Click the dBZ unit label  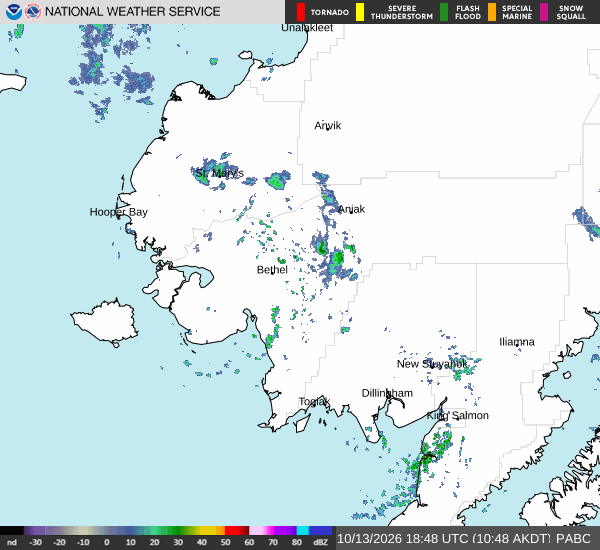(320, 542)
